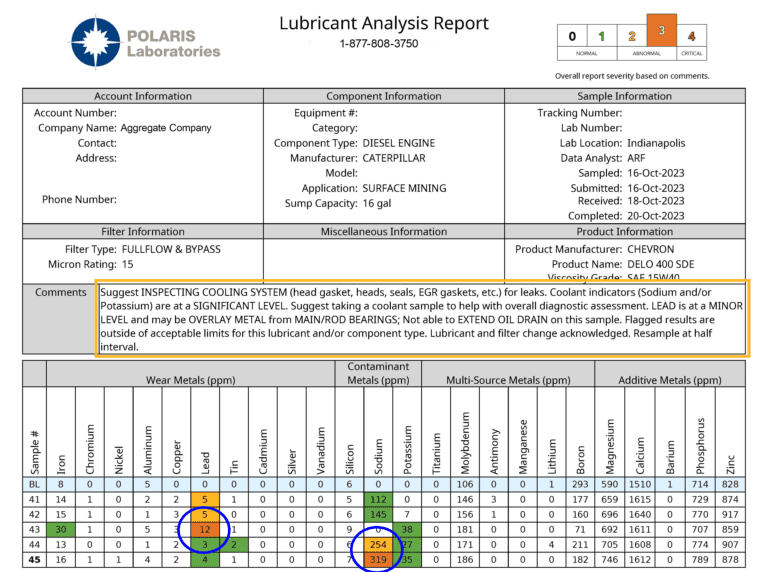Click sample number 41 row label
The image size is (768, 572).
click(34, 500)
